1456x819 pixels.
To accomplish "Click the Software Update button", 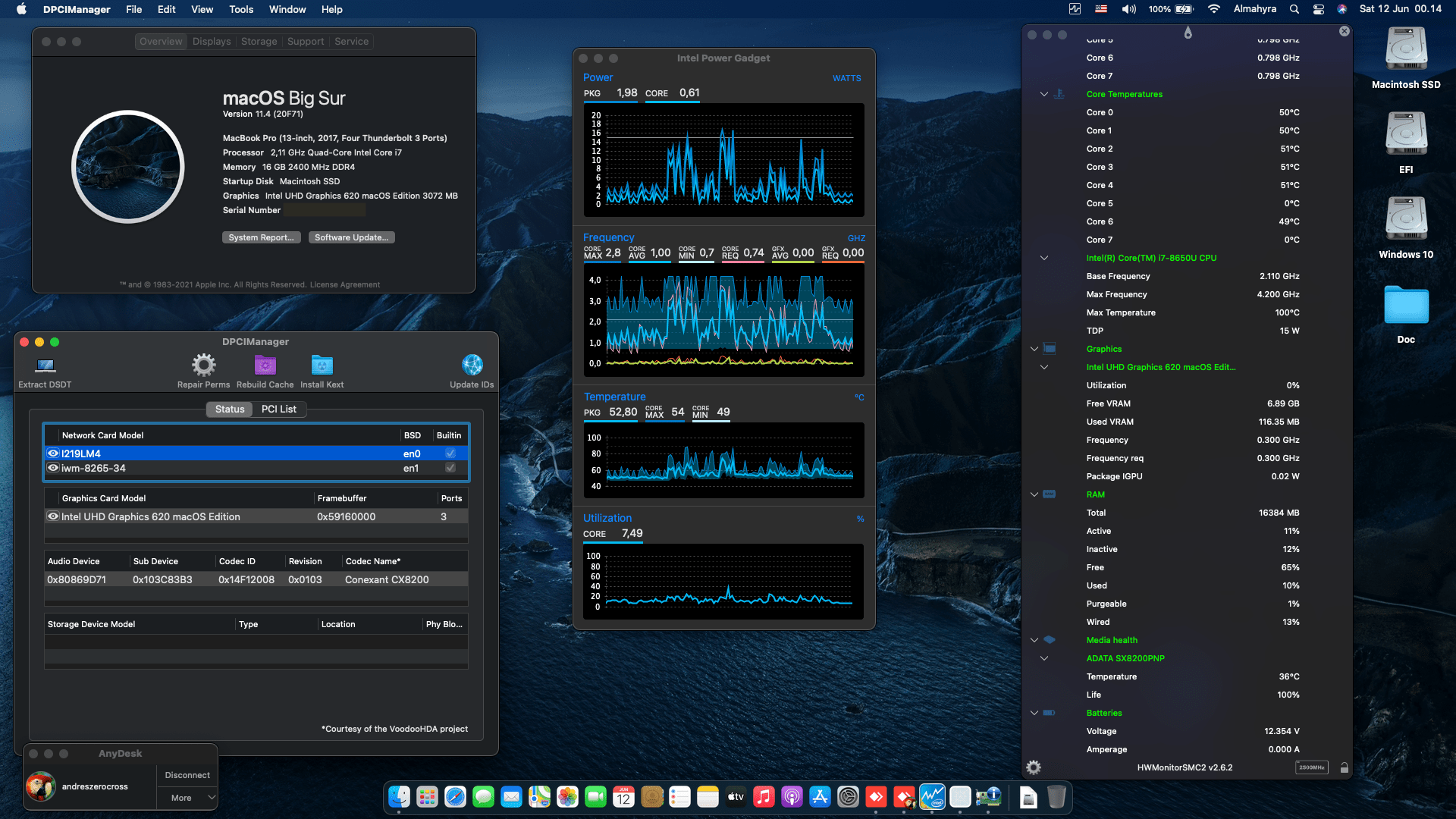I will click(352, 237).
